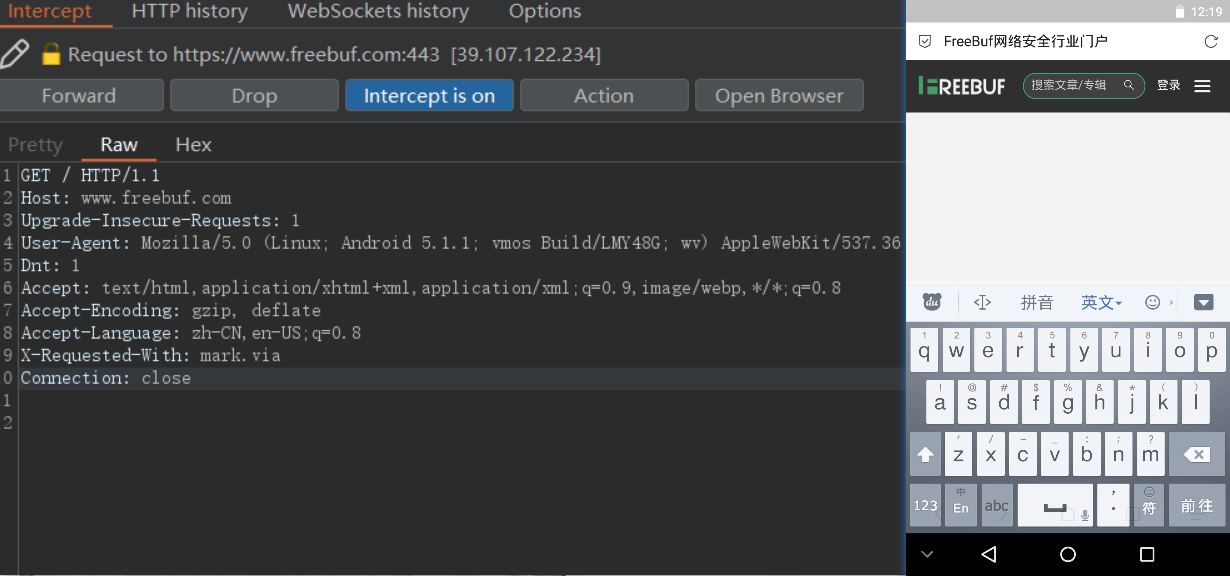Open the WebSockets history tab
Viewport: 1230px width, 576px height.
(x=378, y=12)
